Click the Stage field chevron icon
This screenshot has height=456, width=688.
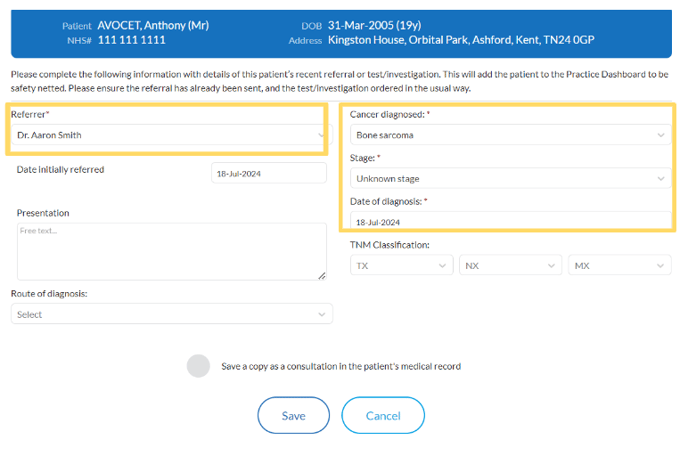pyautogui.click(x=660, y=179)
